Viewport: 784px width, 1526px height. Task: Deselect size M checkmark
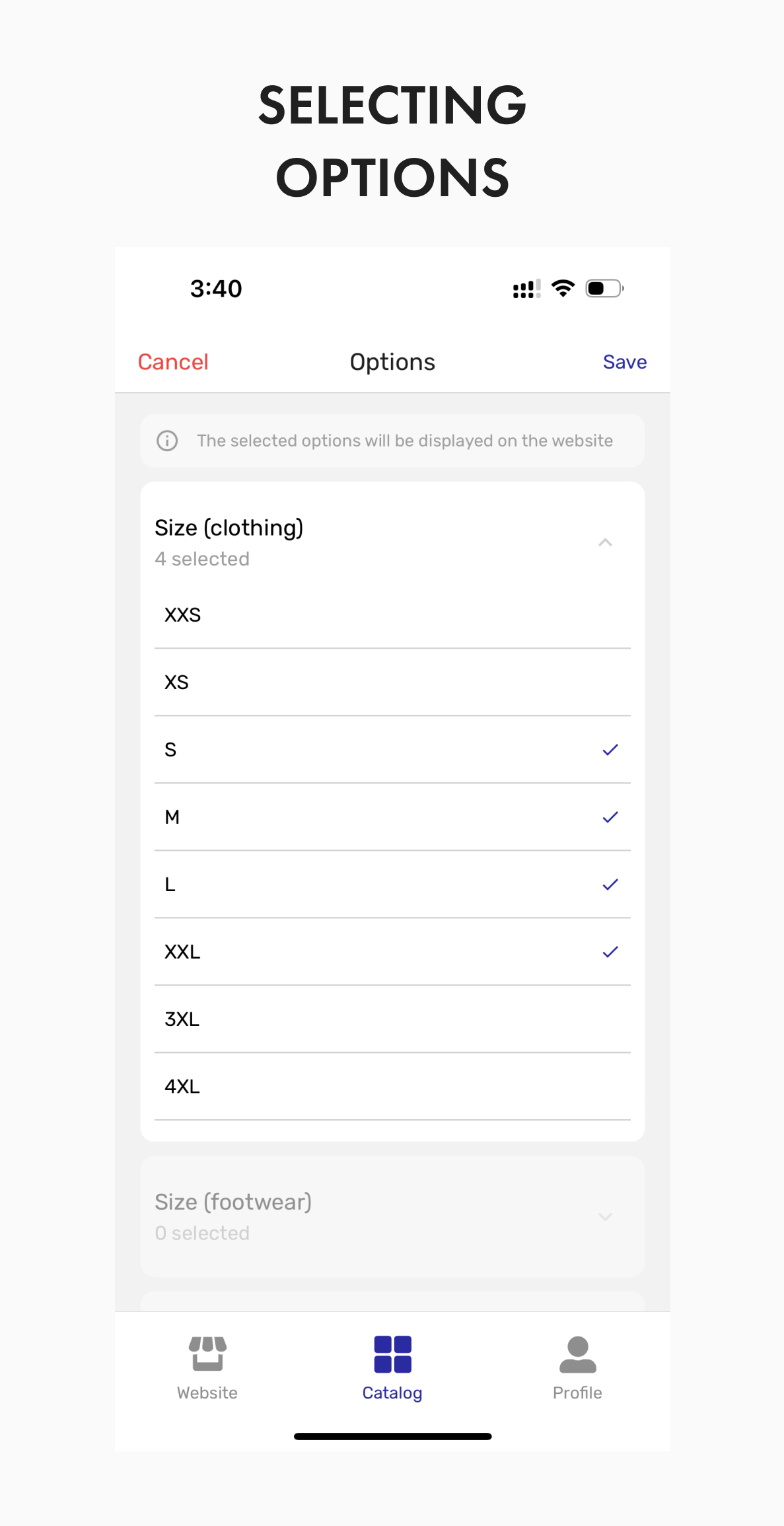(610, 817)
